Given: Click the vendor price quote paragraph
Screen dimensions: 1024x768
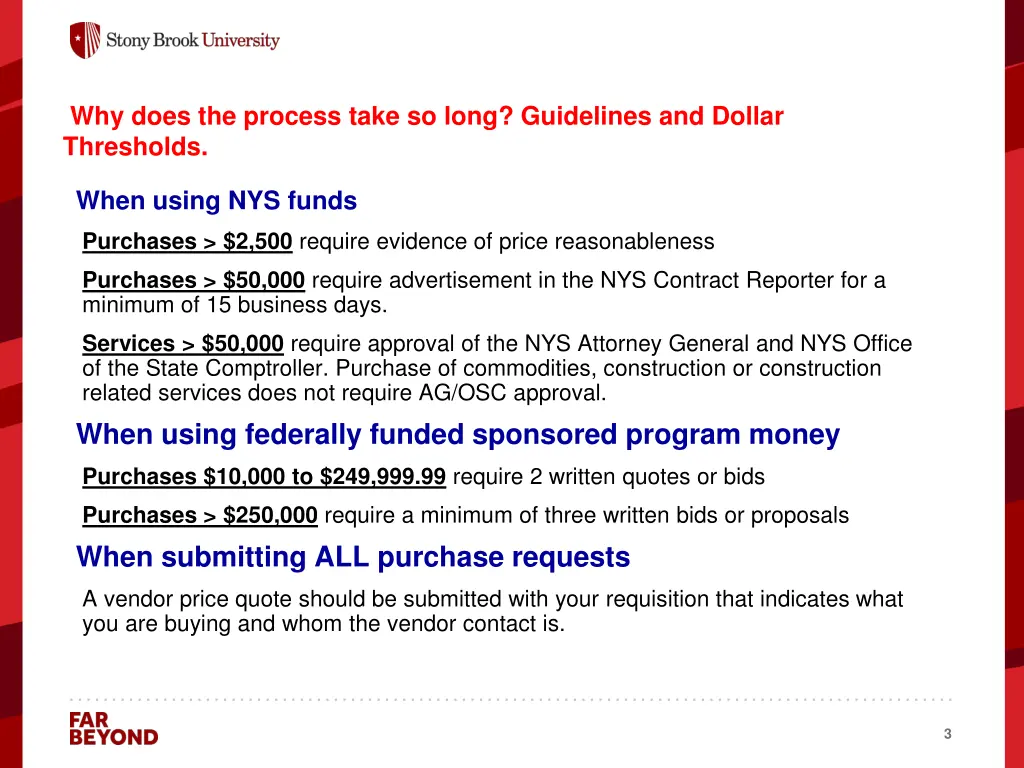Looking at the screenshot, I should (492, 611).
